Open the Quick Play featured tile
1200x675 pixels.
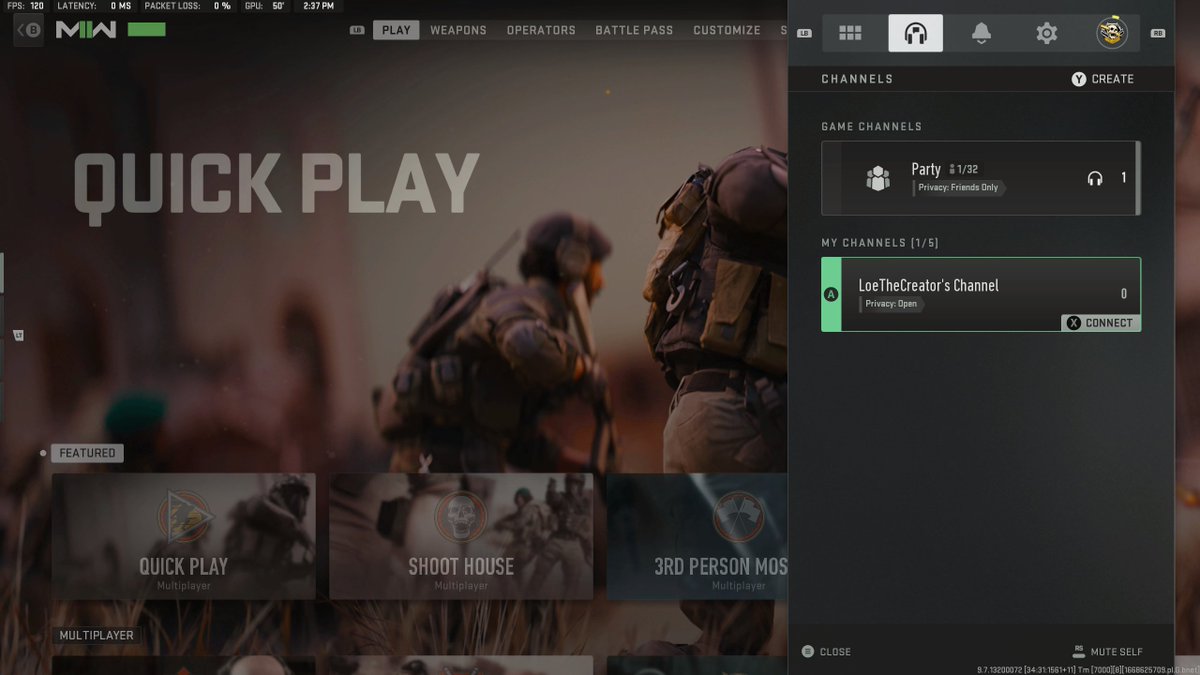184,536
